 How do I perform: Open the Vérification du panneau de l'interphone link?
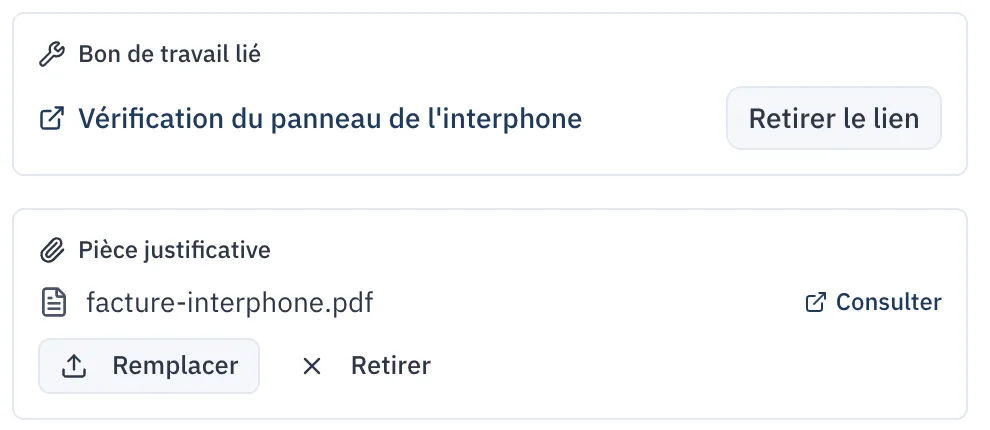point(330,119)
